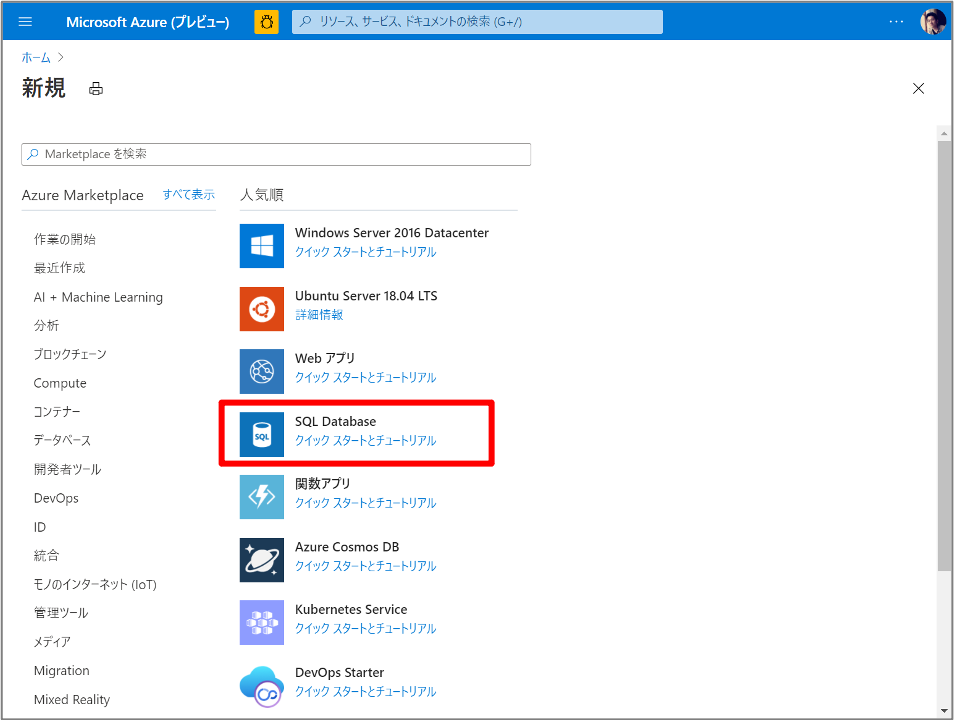Viewport: 954px width, 720px height.
Task: Open SQL Database quick start tutorial link
Action: tap(366, 441)
